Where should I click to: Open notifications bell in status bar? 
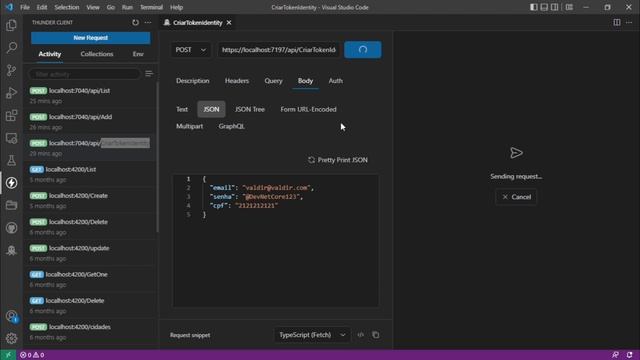tap(629, 355)
